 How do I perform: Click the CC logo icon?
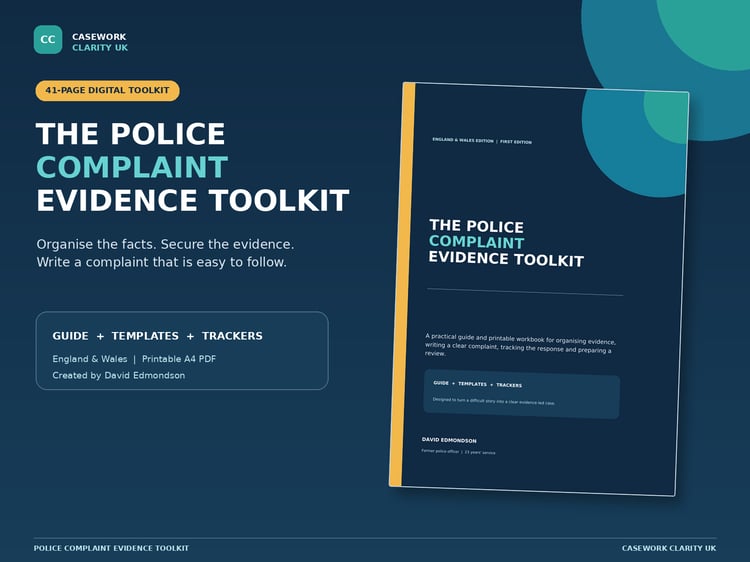48,40
